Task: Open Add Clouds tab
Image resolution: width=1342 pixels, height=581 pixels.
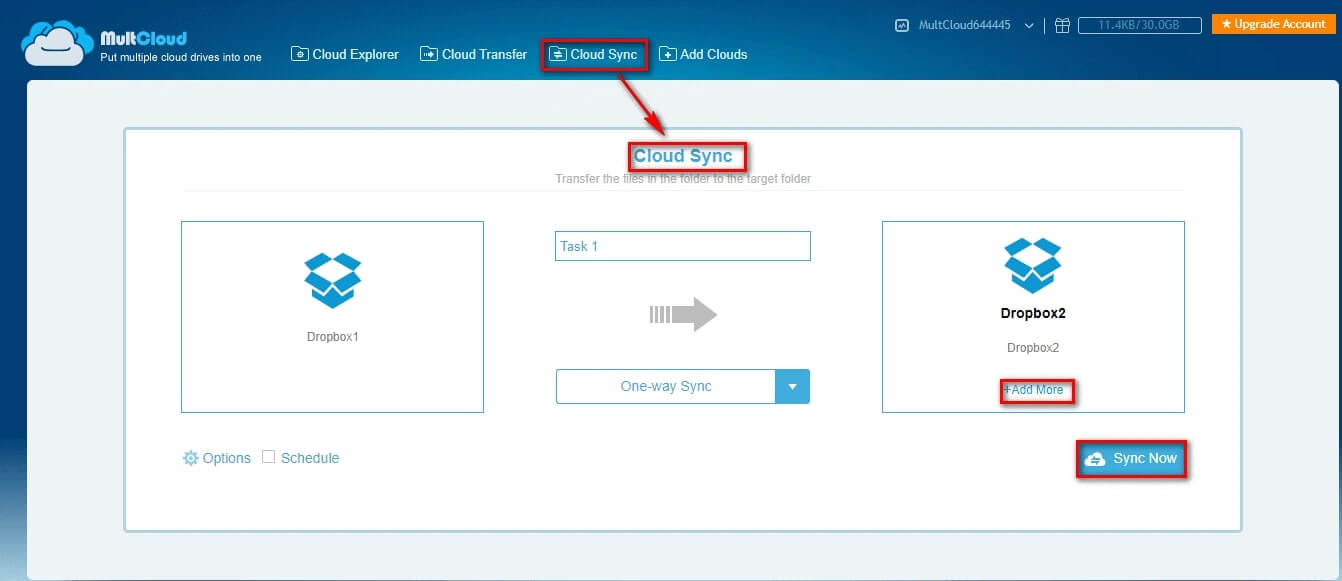Action: [x=703, y=54]
